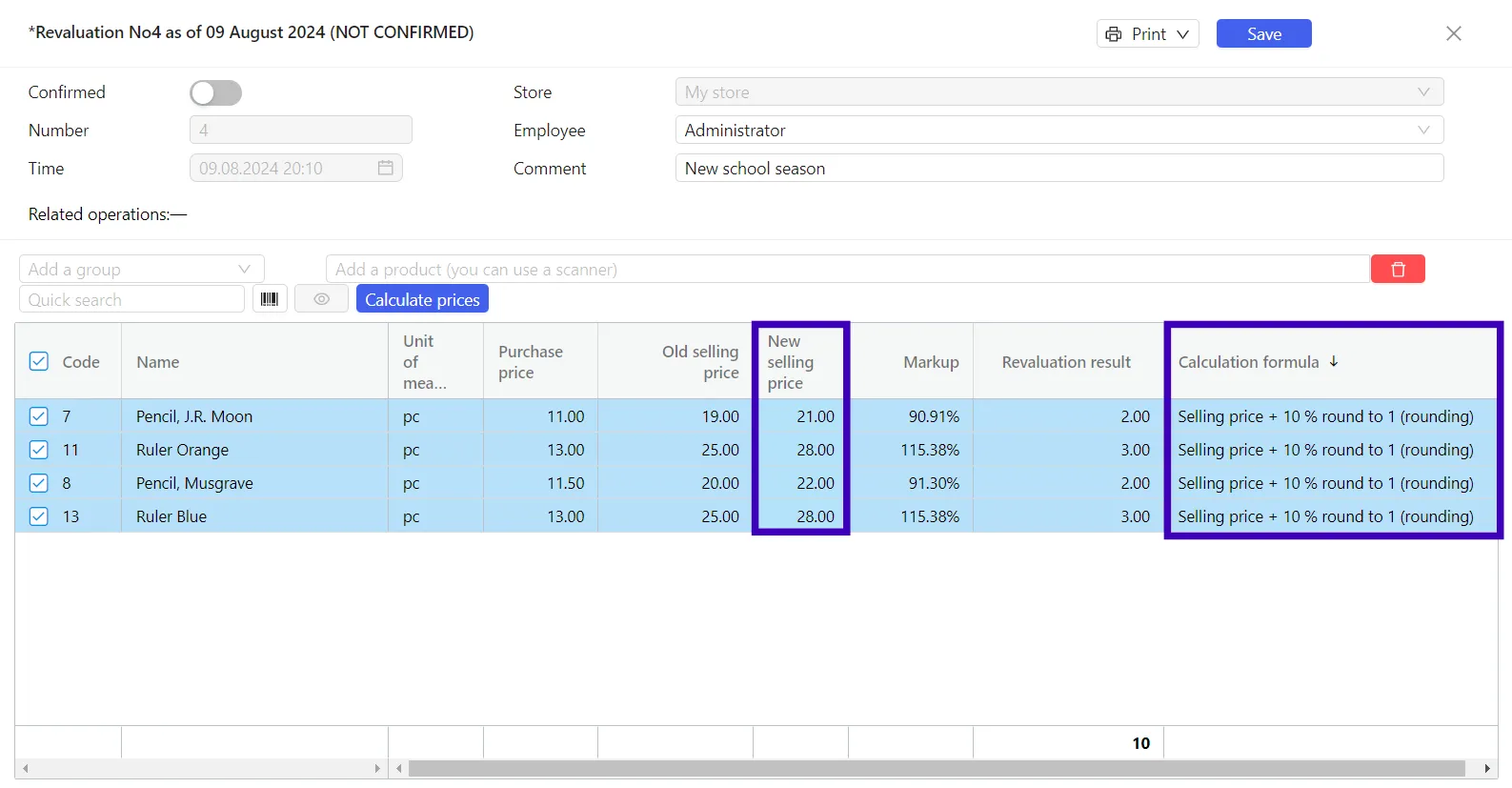The image size is (1512, 788).
Task: Open the Add a group dropdown
Action: pyautogui.click(x=141, y=269)
